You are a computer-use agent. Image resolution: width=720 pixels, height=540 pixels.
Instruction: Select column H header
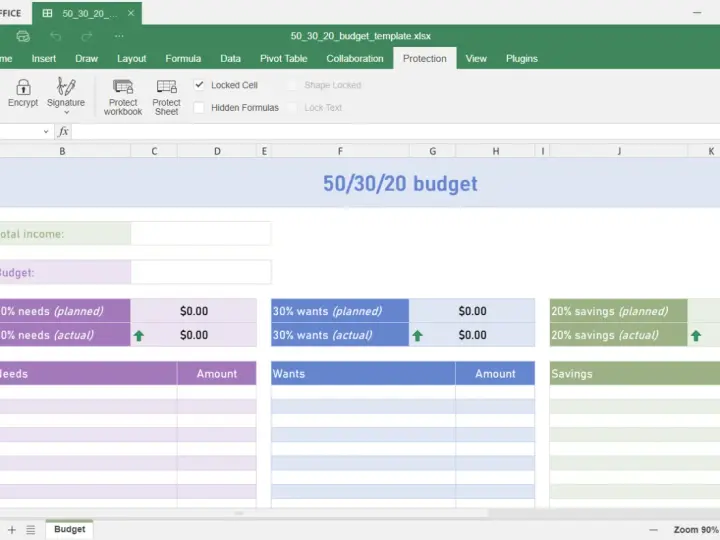[496, 151]
